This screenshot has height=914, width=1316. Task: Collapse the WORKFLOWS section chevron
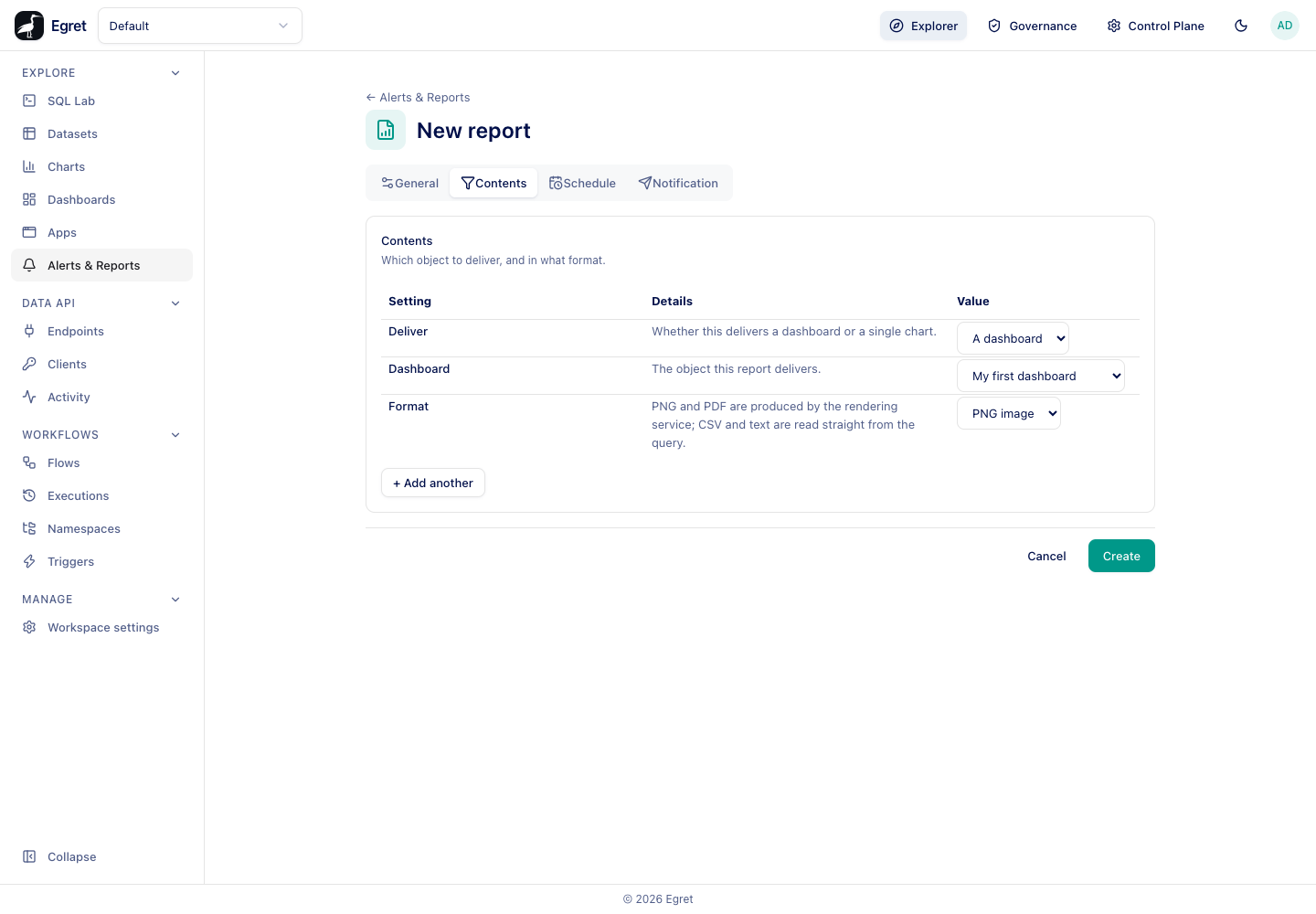[x=175, y=435]
